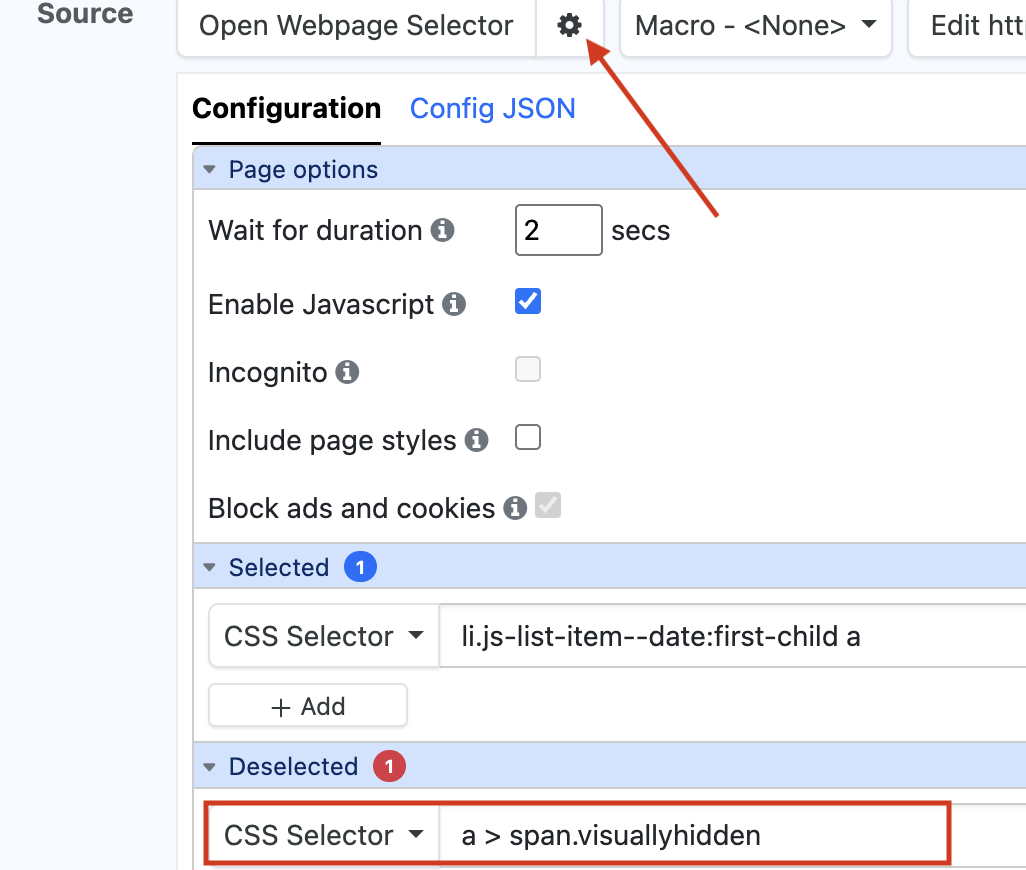Click info icon beside Wait for duration
Image resolution: width=1026 pixels, height=870 pixels.
pyautogui.click(x=442, y=231)
